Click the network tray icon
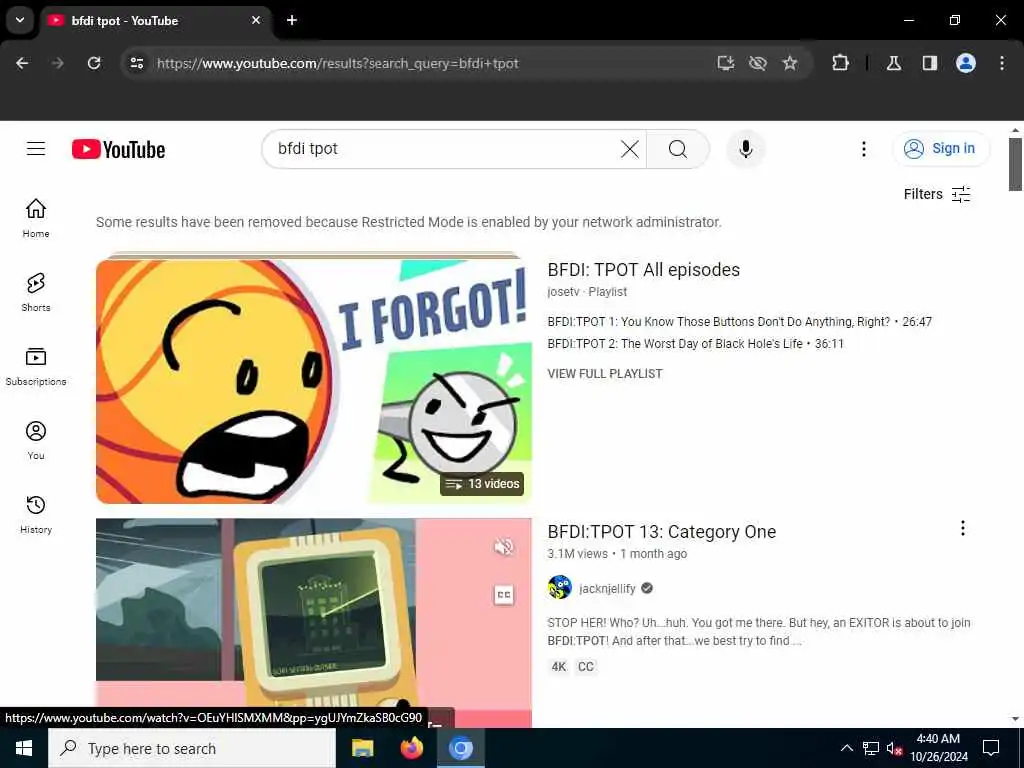This screenshot has width=1024, height=768. click(x=871, y=748)
